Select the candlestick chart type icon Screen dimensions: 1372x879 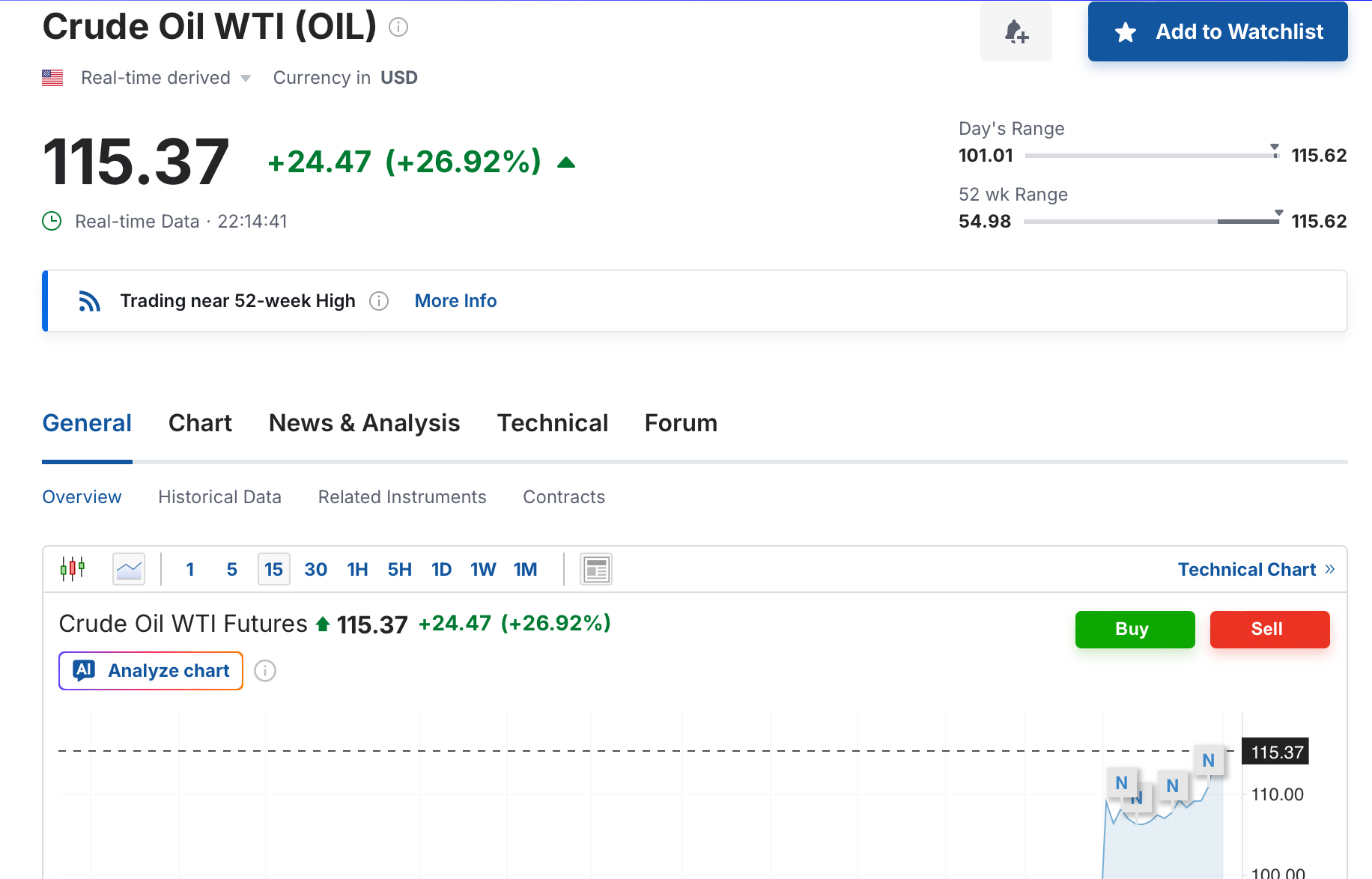coord(73,569)
